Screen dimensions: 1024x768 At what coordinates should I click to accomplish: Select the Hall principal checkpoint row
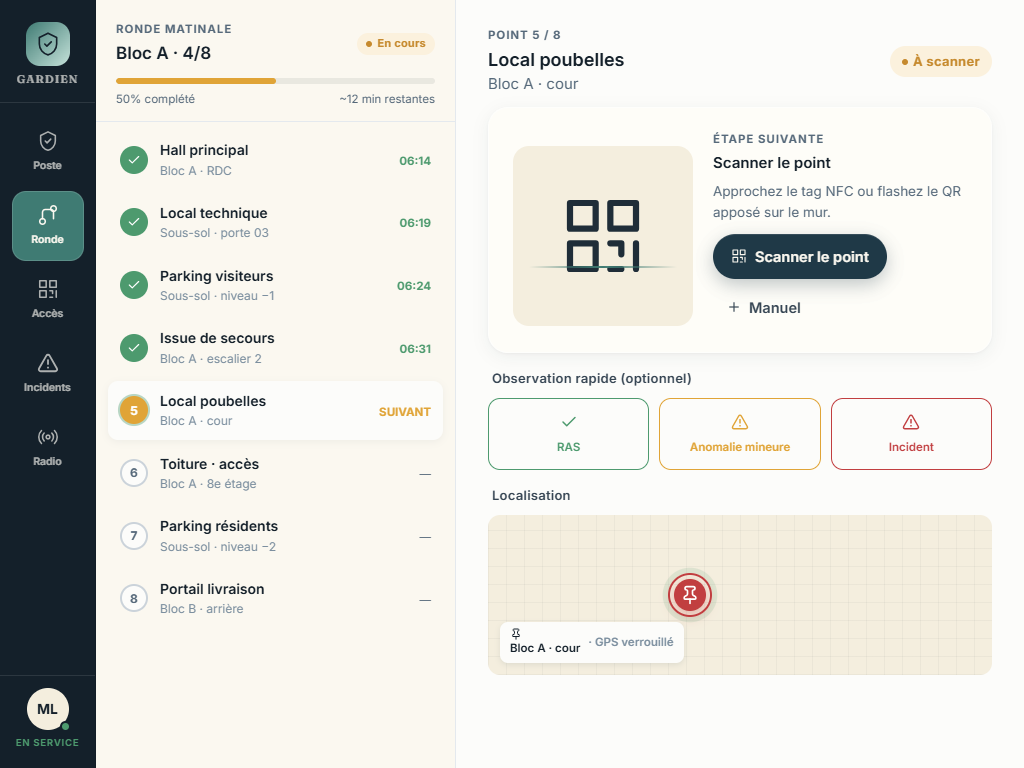[x=275, y=160]
